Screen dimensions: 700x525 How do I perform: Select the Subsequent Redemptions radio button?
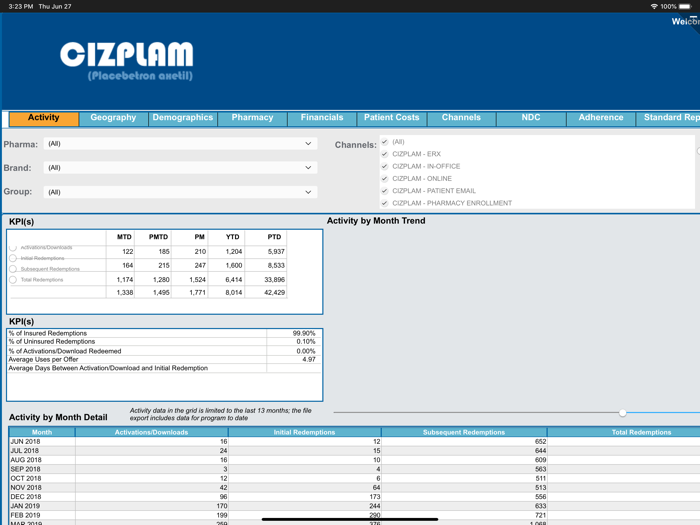[13, 269]
